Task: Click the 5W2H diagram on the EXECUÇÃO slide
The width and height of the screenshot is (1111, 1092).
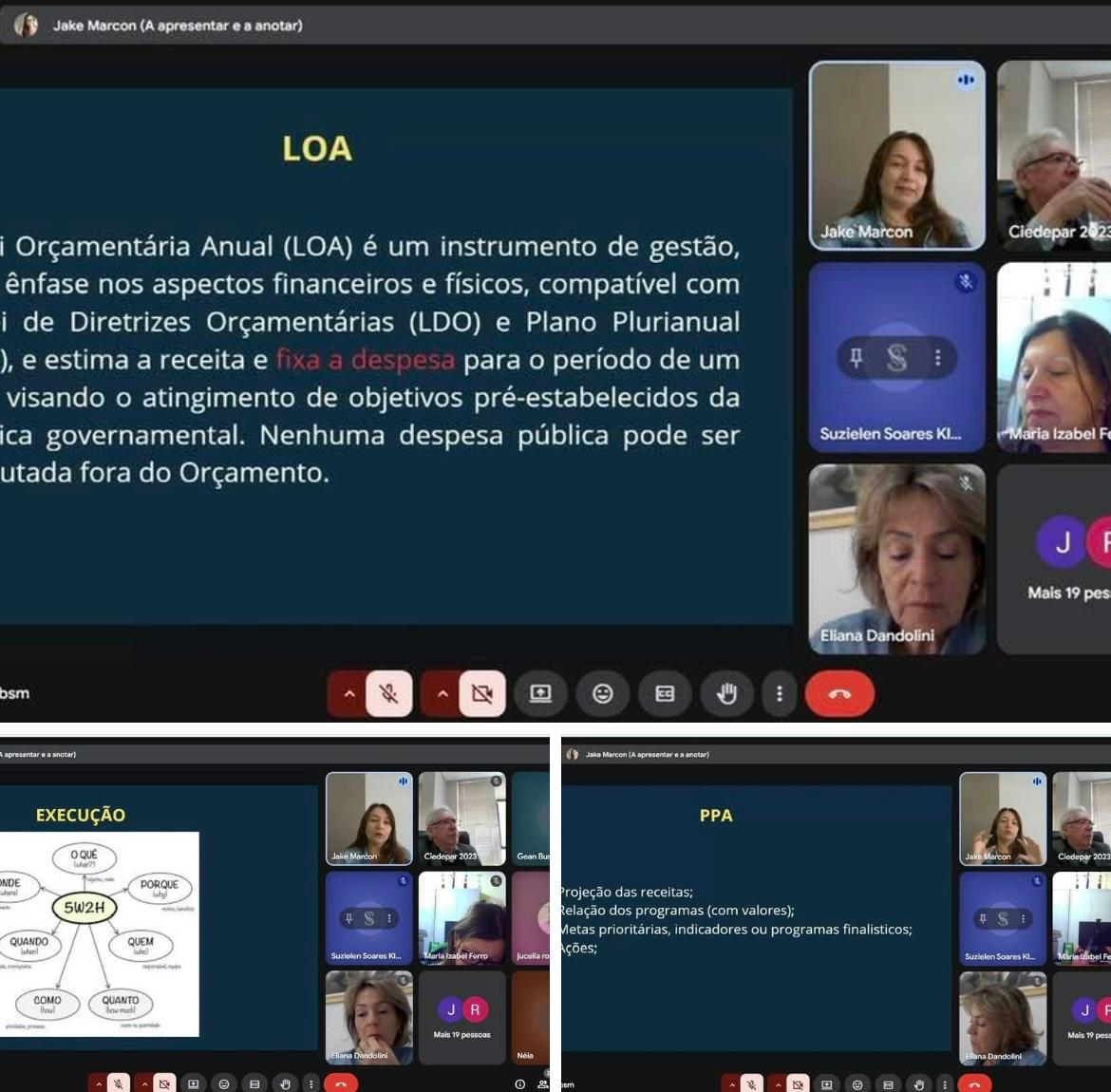Action: coord(99,934)
